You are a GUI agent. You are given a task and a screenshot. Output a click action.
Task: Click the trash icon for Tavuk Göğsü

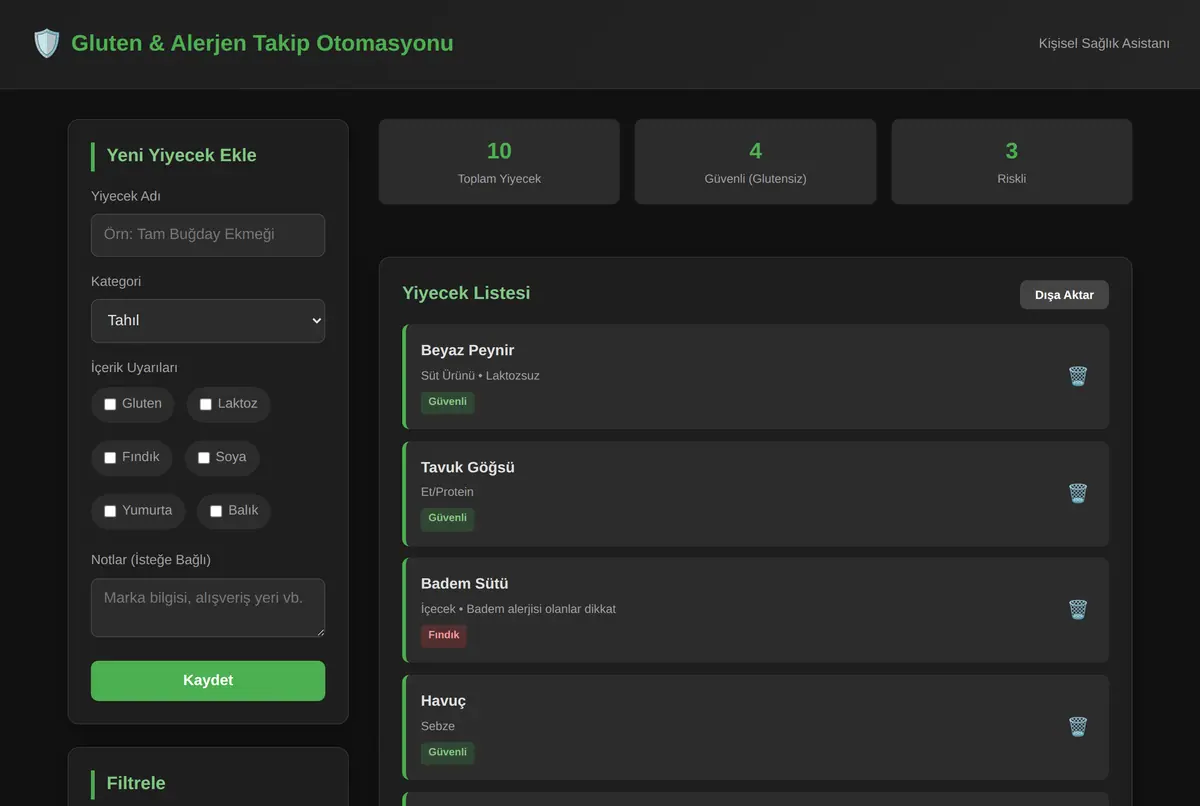pos(1077,493)
